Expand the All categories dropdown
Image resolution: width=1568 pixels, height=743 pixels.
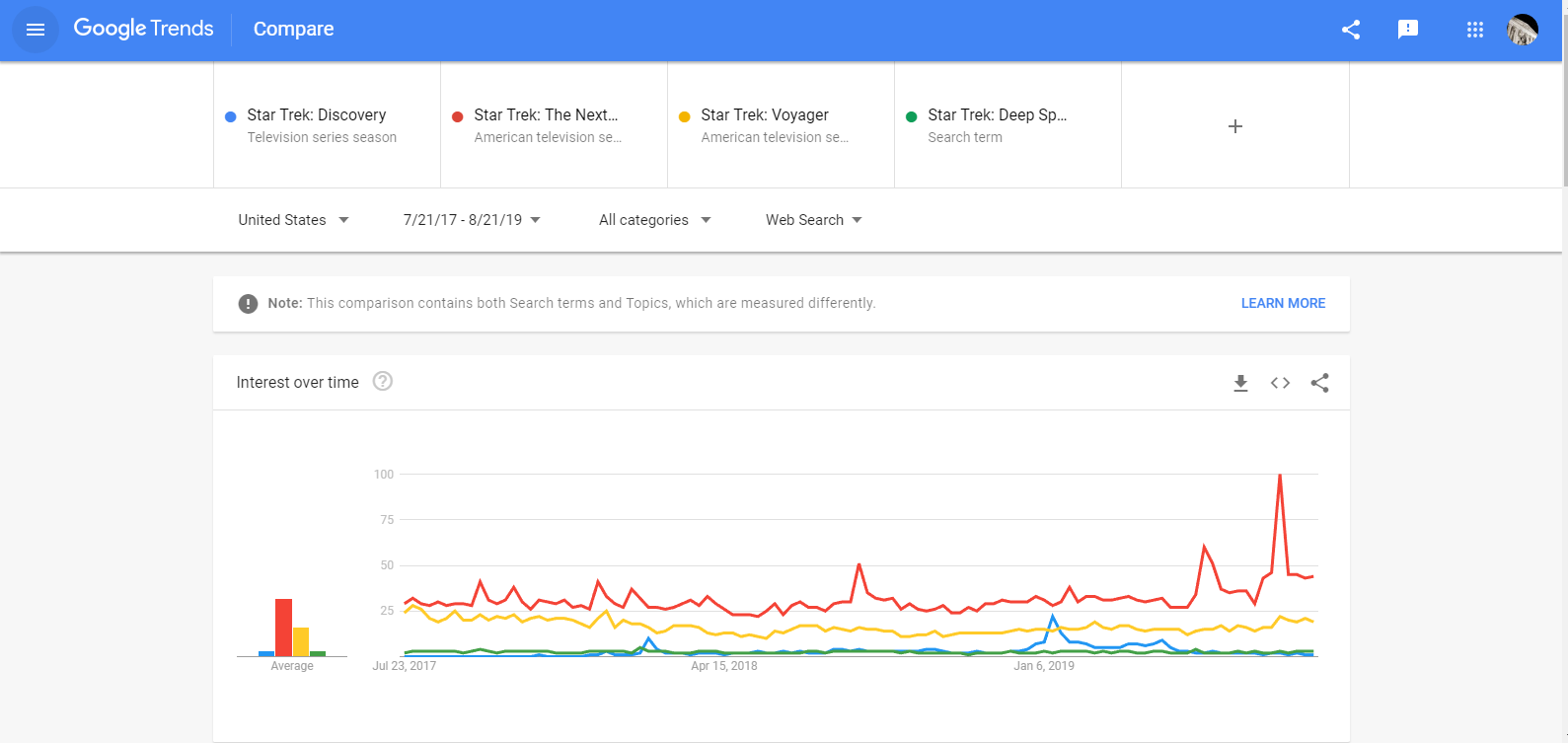click(x=654, y=220)
